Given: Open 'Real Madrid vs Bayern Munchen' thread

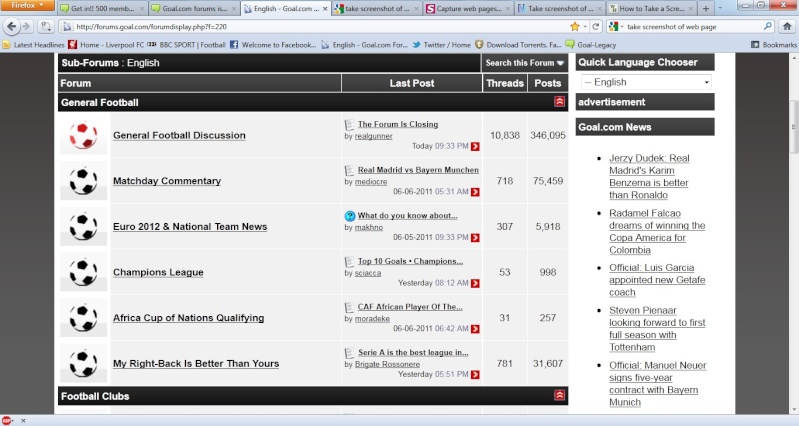Looking at the screenshot, I should (x=418, y=170).
